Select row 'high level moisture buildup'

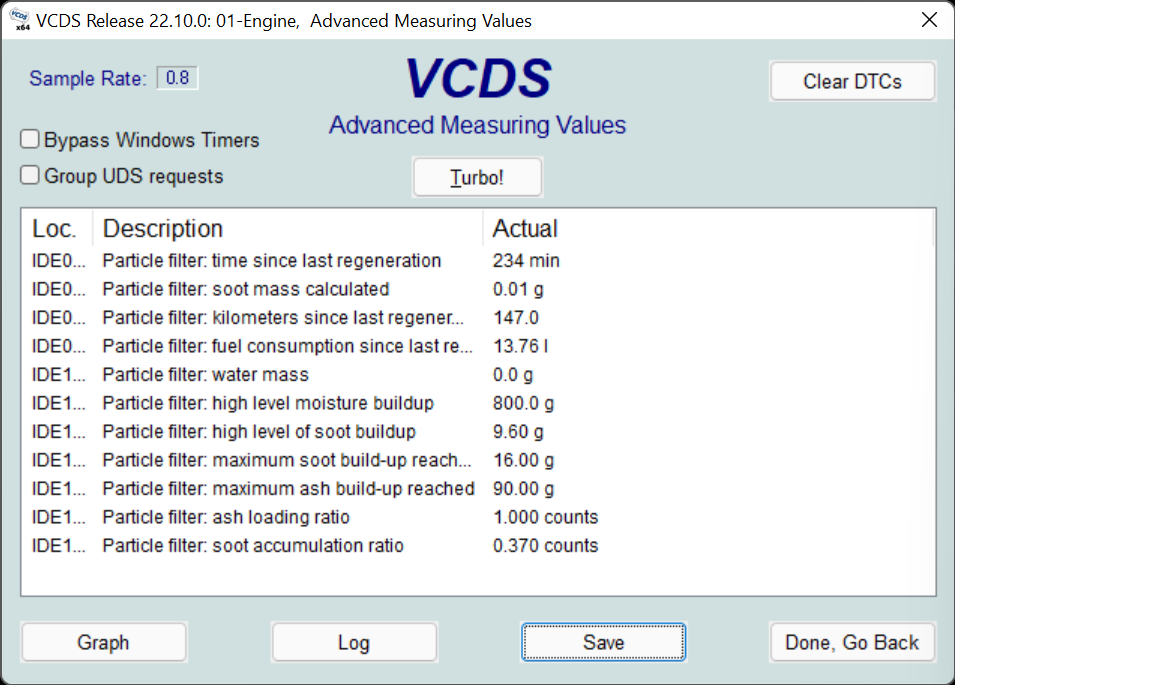[478, 404]
